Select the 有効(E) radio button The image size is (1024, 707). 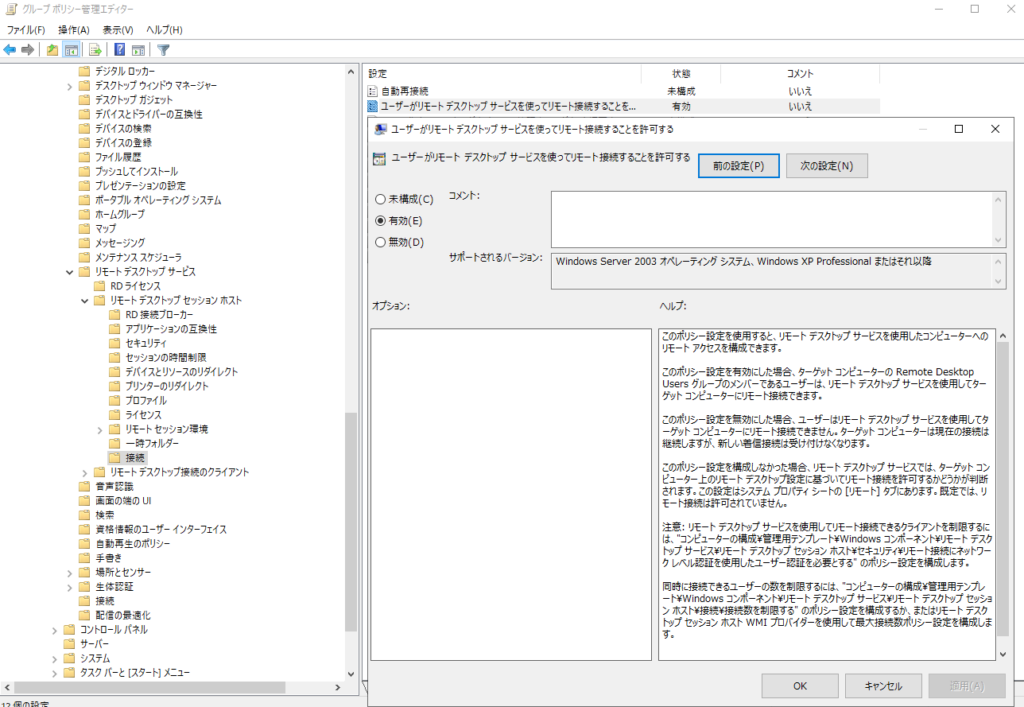pos(380,221)
